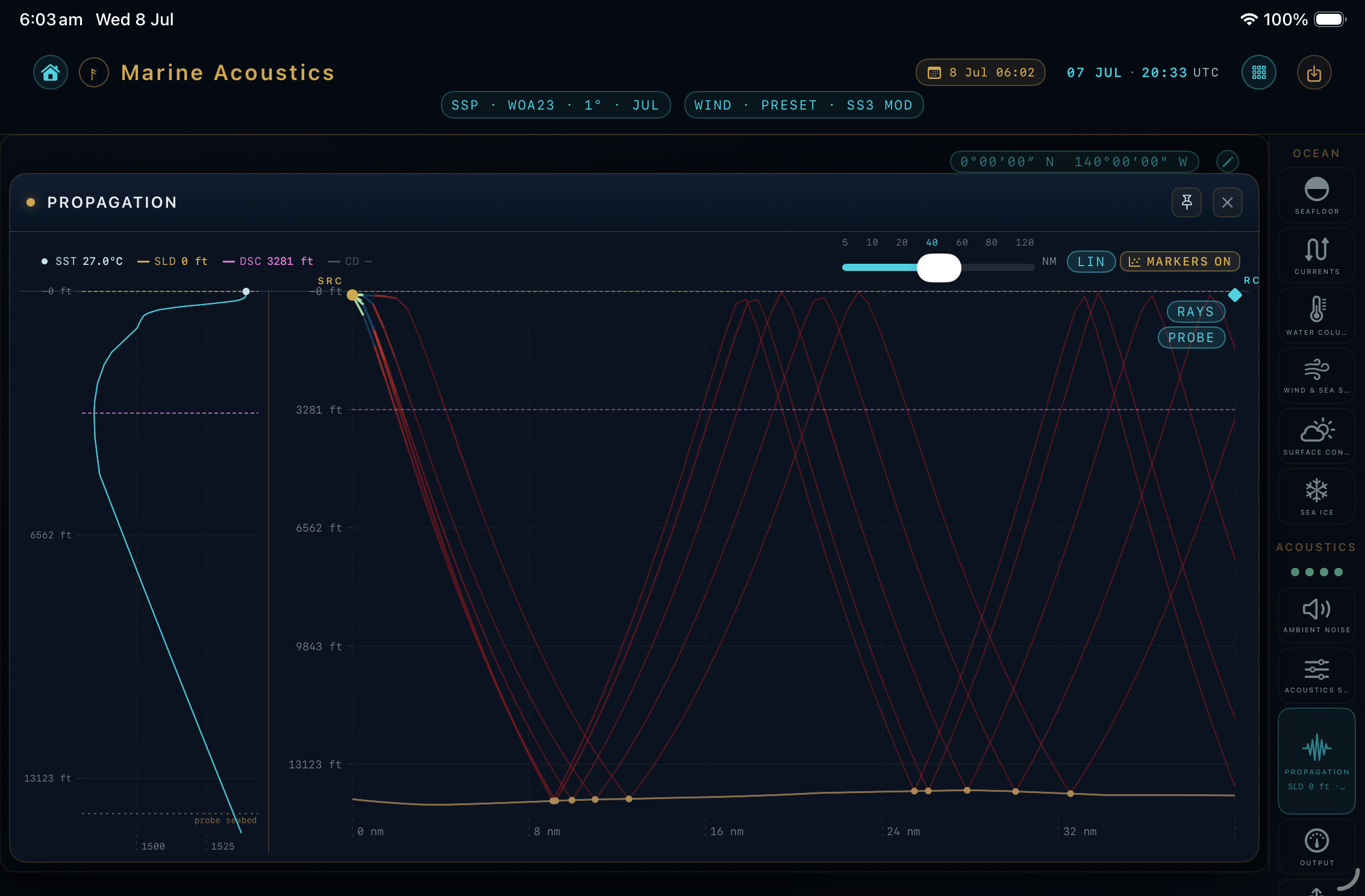Screen dimensions: 1365x896
Task: Click SST 27.0°C legend entry
Action: pyautogui.click(x=83, y=261)
